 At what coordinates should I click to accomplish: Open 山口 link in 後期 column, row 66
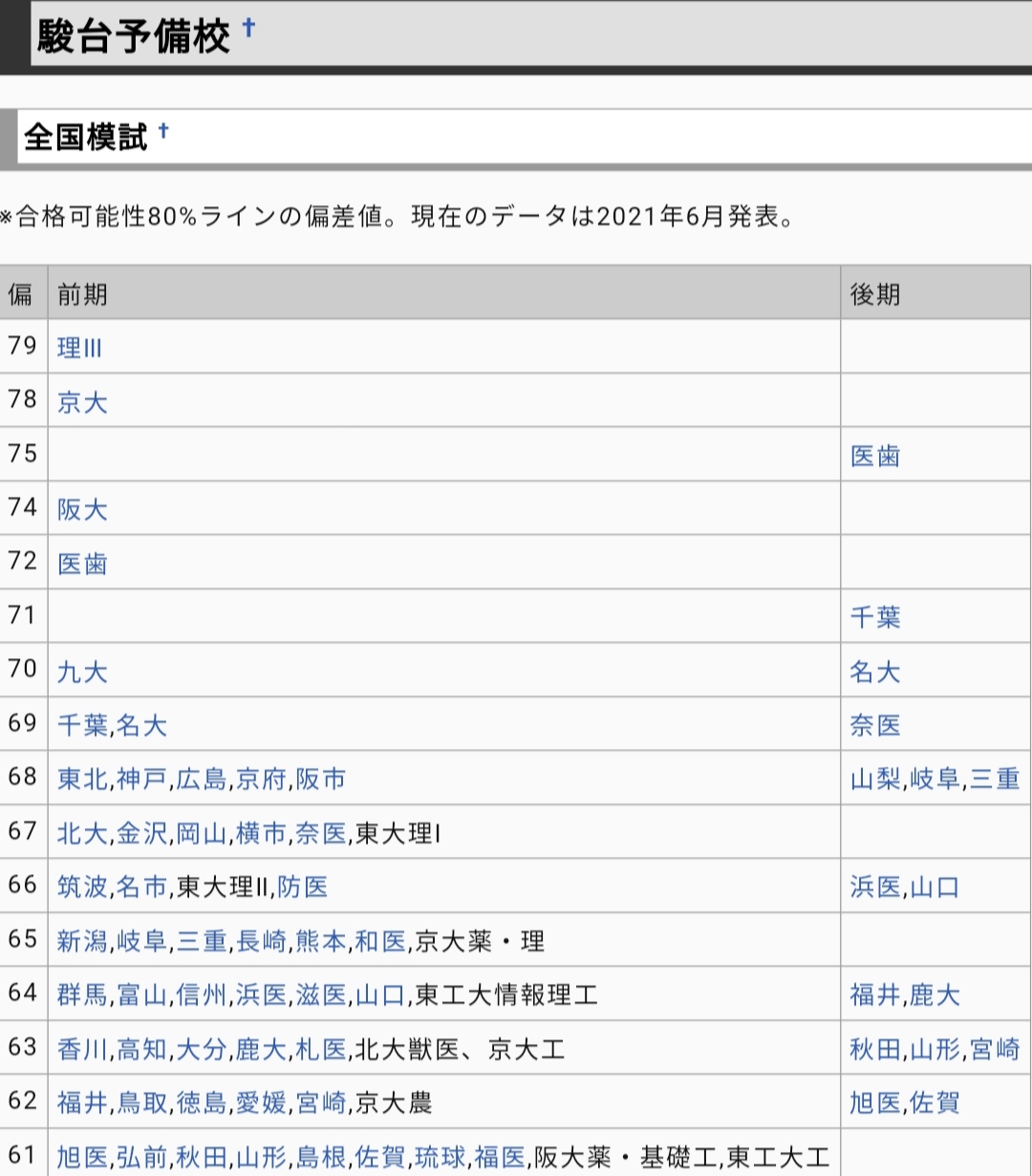[935, 887]
